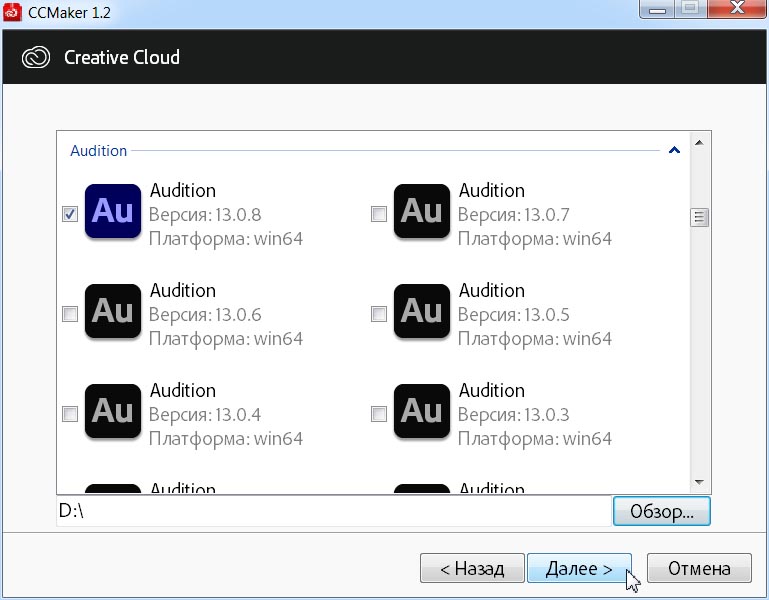Image resolution: width=769 pixels, height=600 pixels.
Task: Click the Audition group header label
Action: pos(99,151)
